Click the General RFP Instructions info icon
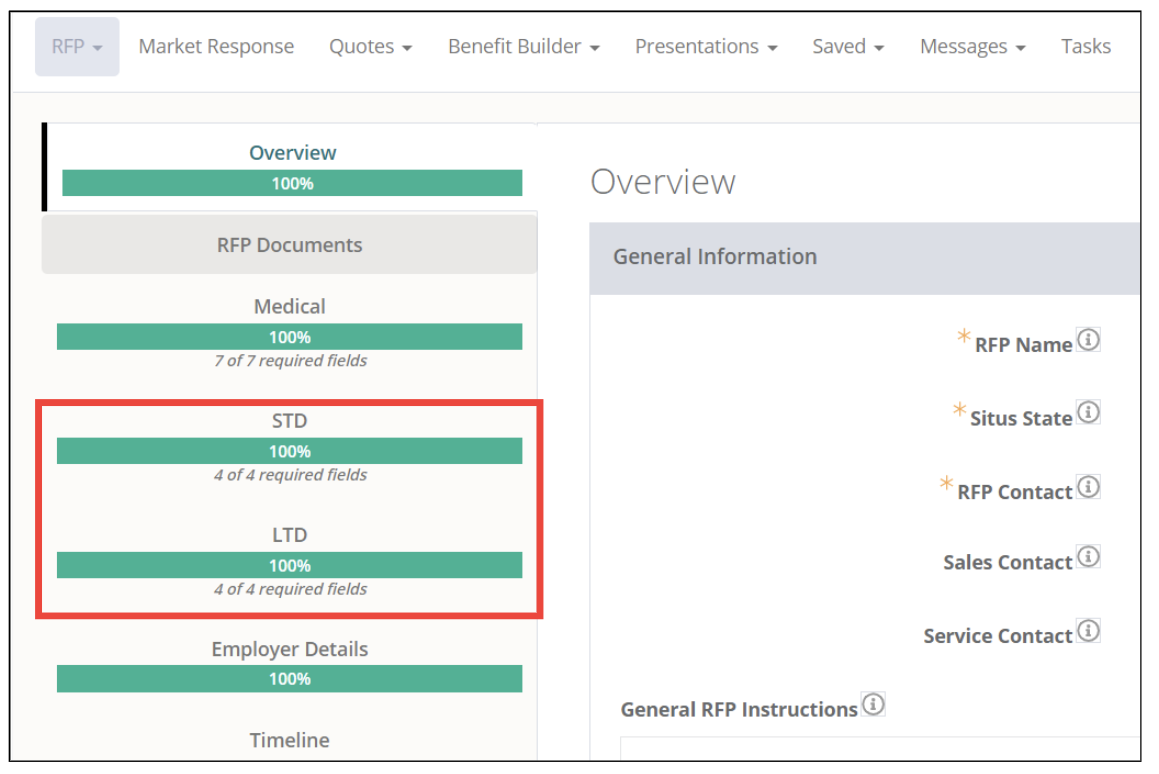This screenshot has width=1159, height=774. [x=873, y=705]
